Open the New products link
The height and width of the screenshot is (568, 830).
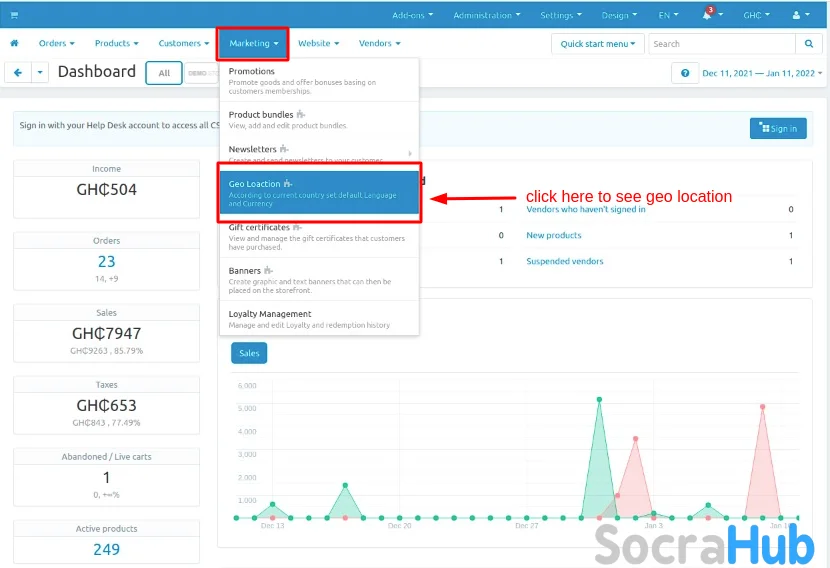pyautogui.click(x=553, y=236)
